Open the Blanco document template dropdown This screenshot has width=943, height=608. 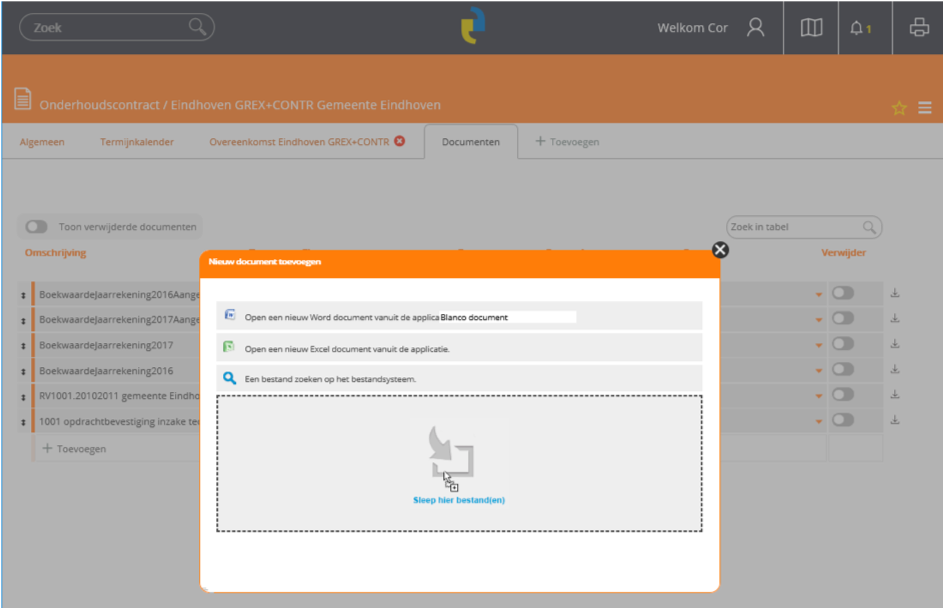[507, 317]
